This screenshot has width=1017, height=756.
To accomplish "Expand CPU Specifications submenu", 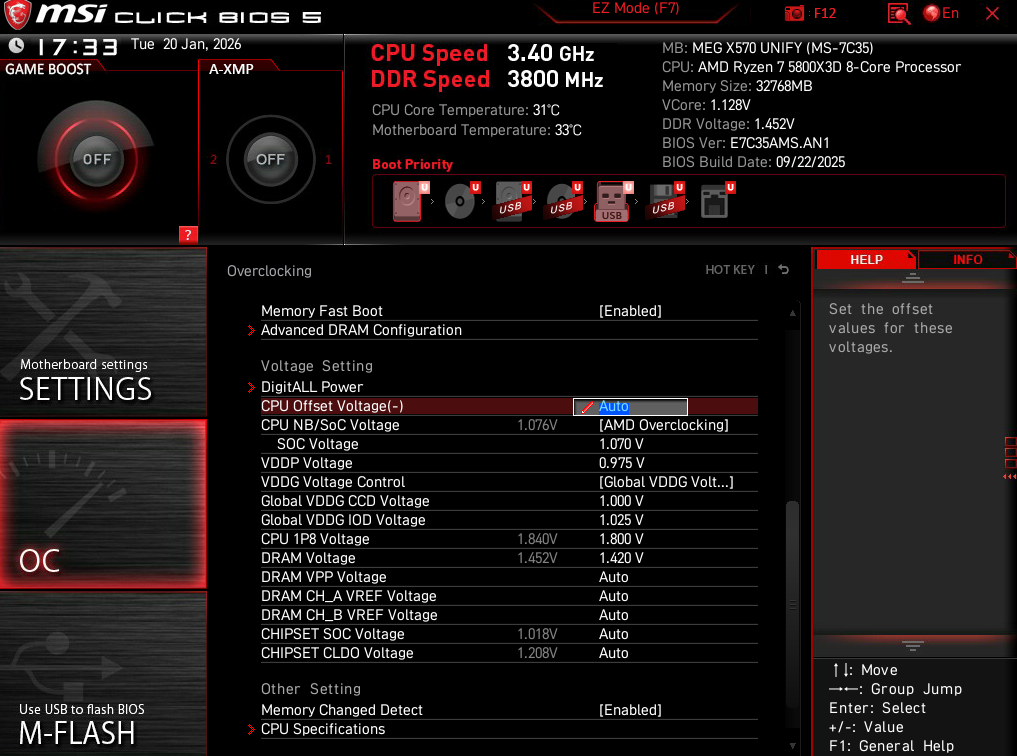I will click(x=323, y=729).
